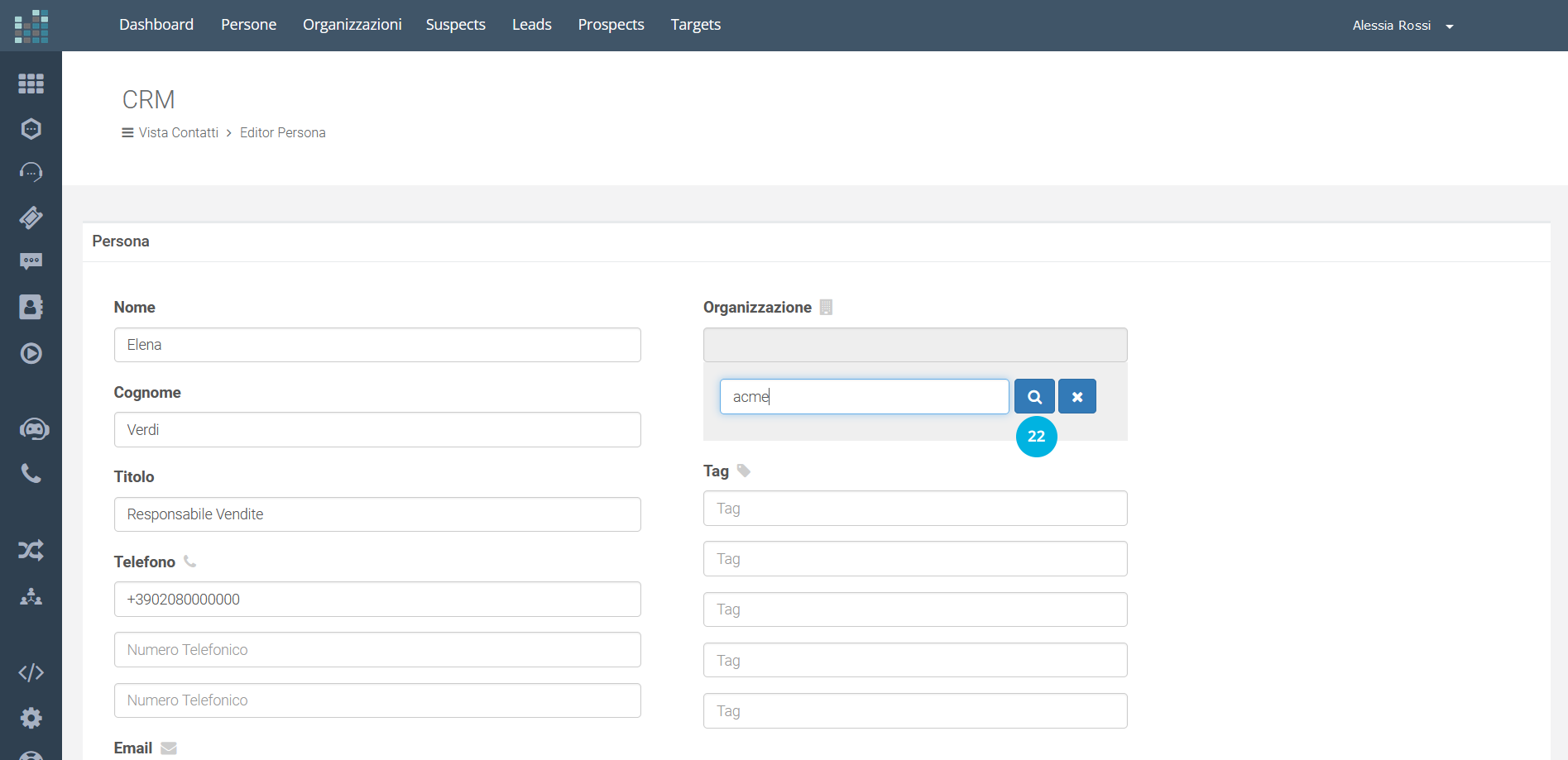Go to the Dashboard menu

156,25
